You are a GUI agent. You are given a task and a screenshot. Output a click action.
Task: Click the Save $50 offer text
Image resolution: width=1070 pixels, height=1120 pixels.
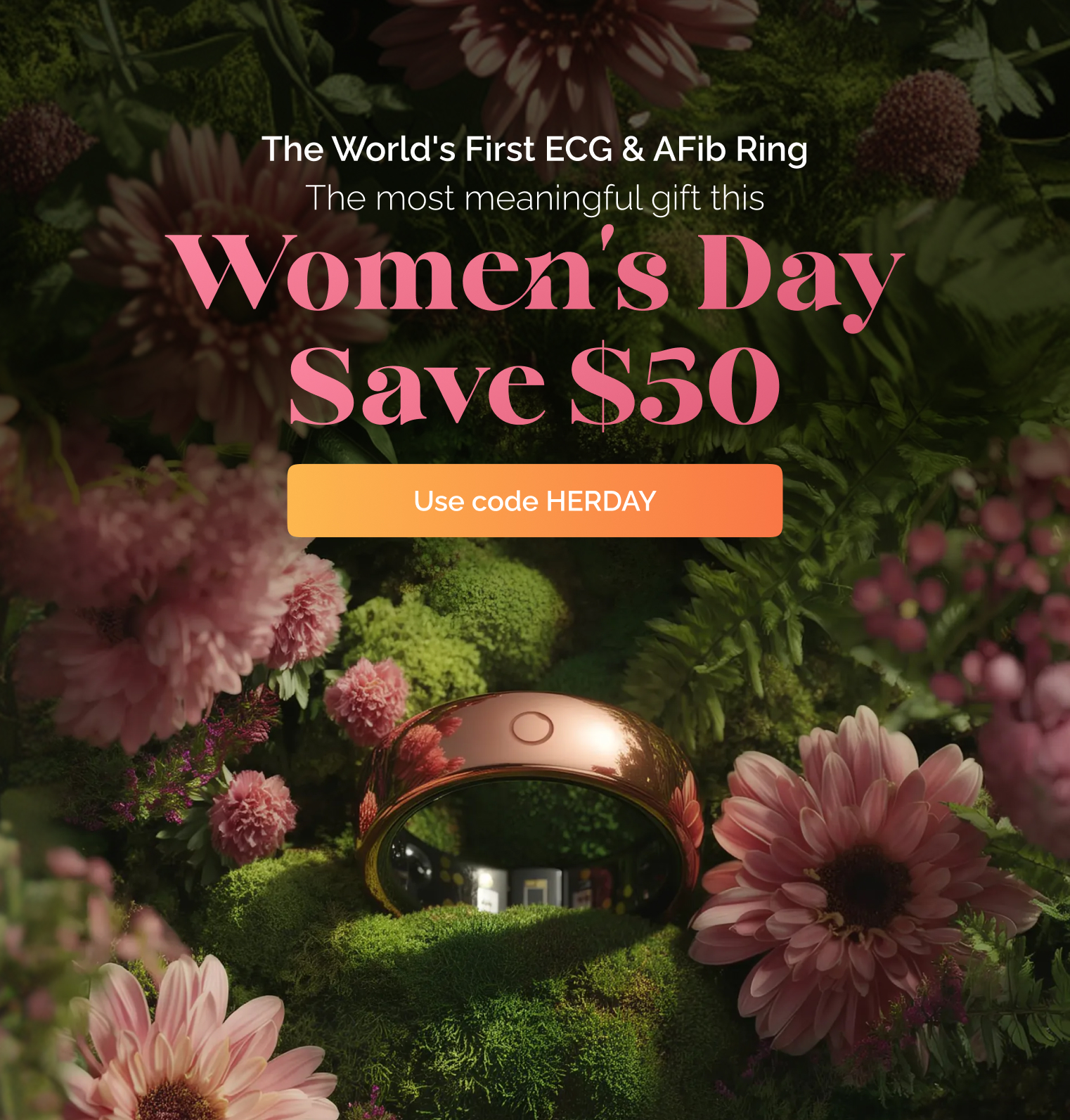point(534,387)
